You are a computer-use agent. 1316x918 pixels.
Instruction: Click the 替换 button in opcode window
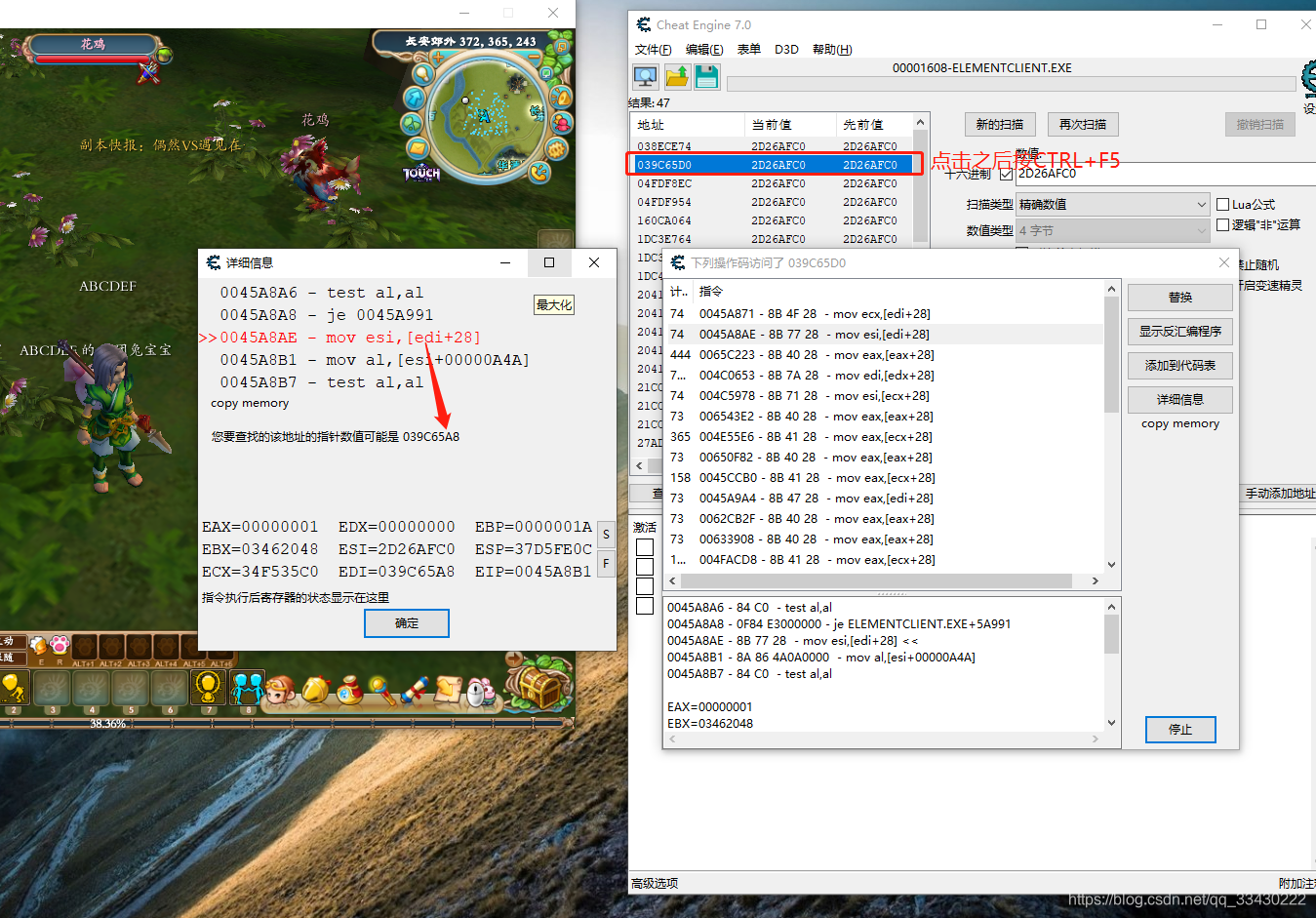(x=1180, y=297)
